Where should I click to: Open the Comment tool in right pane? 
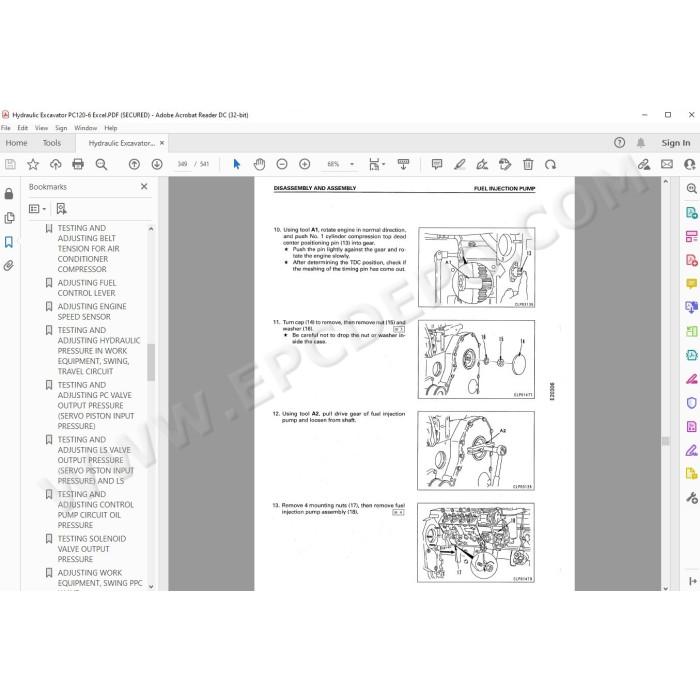692,283
